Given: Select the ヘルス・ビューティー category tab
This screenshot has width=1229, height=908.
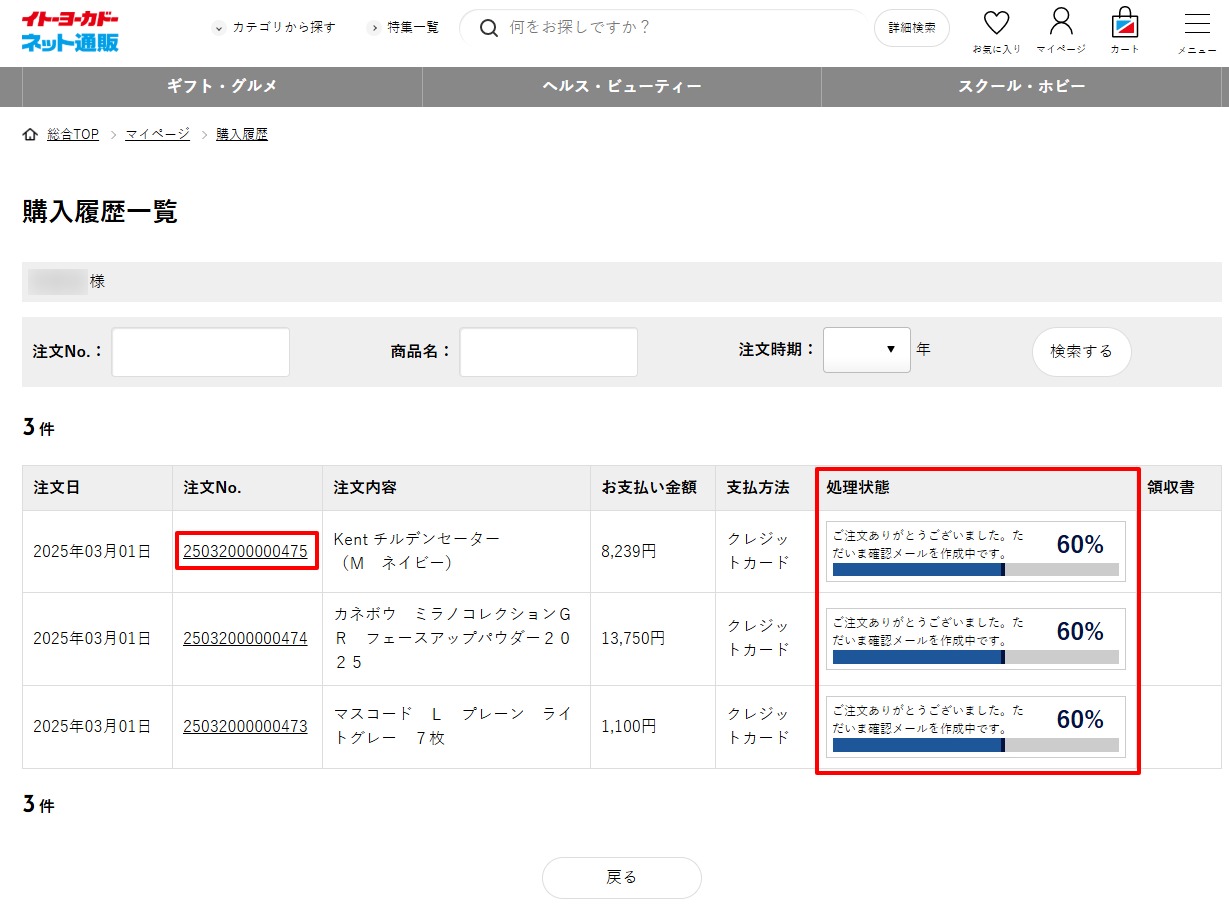Looking at the screenshot, I should coord(621,87).
